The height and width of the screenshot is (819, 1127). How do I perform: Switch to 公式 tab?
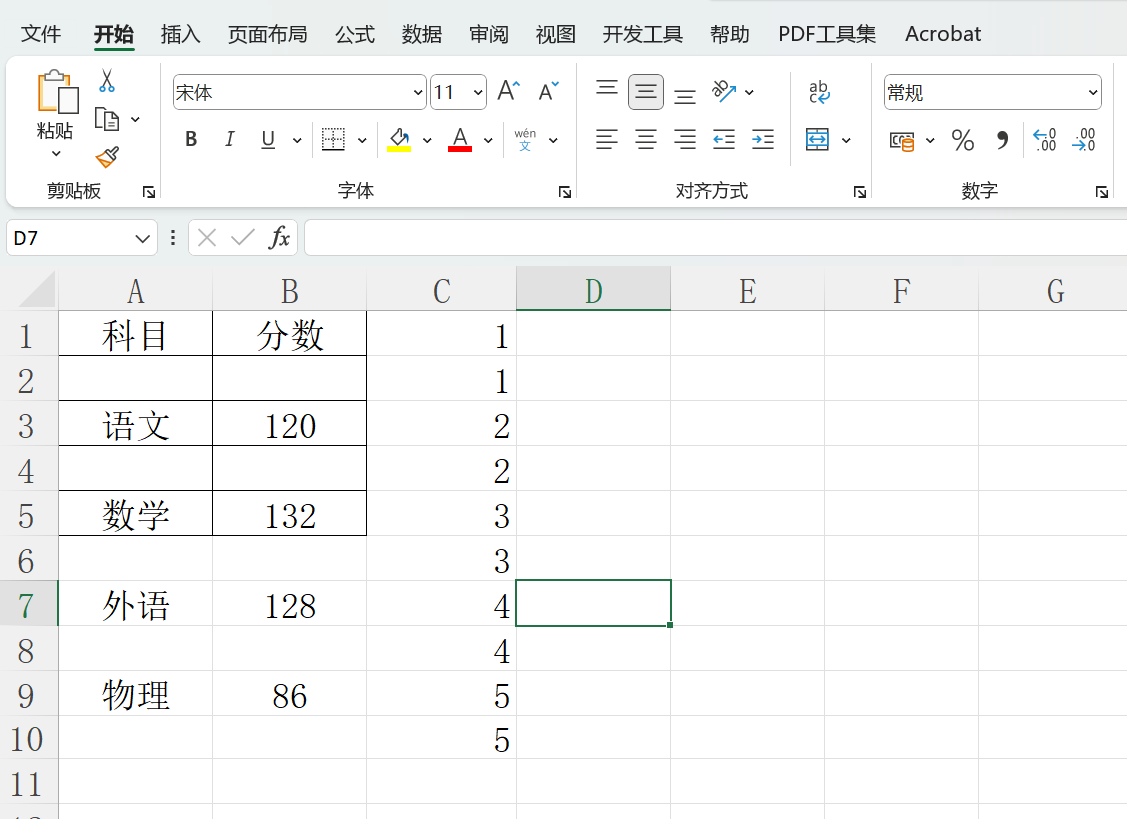click(x=355, y=34)
